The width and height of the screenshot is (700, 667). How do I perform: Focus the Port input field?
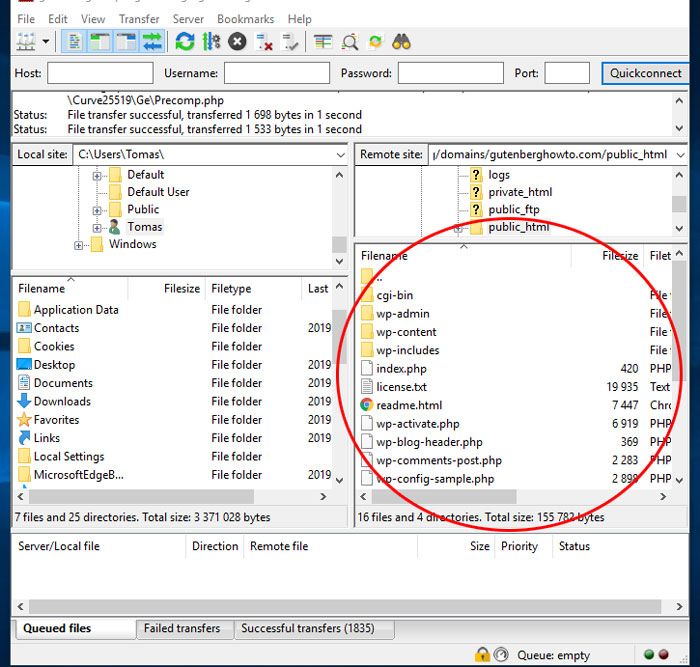coord(567,73)
